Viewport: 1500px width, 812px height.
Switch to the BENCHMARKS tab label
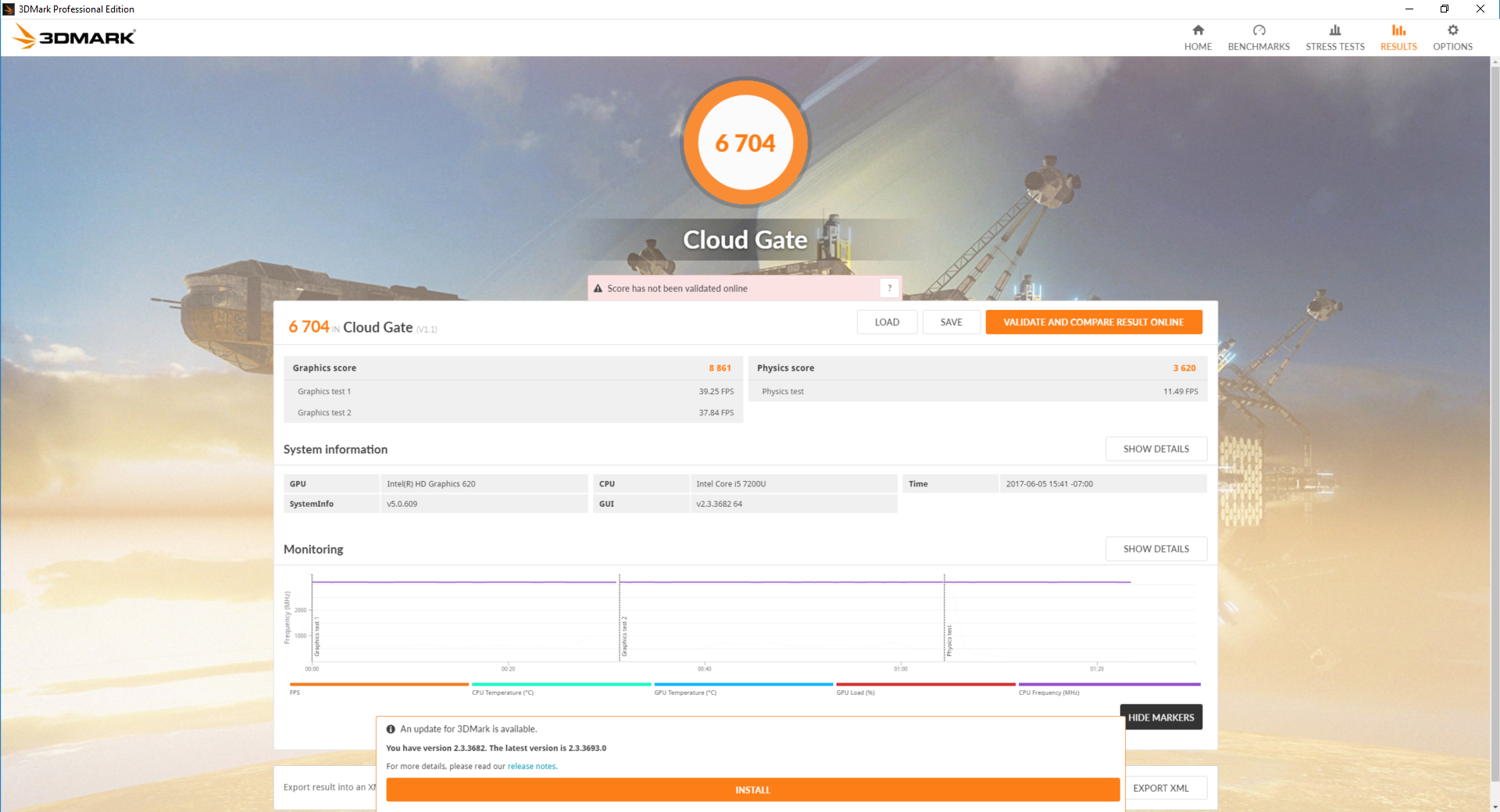click(1259, 47)
